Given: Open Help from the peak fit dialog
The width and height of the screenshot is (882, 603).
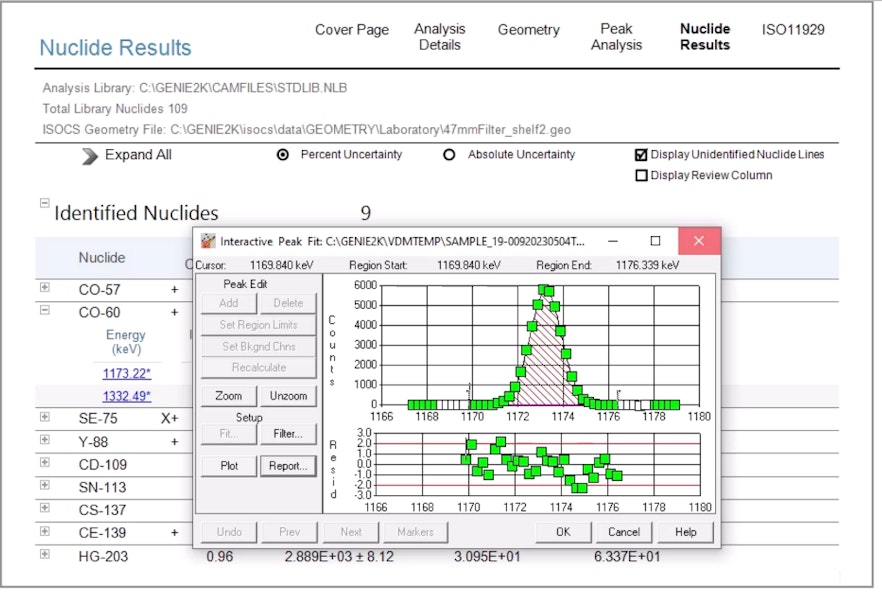Looking at the screenshot, I should click(x=686, y=532).
